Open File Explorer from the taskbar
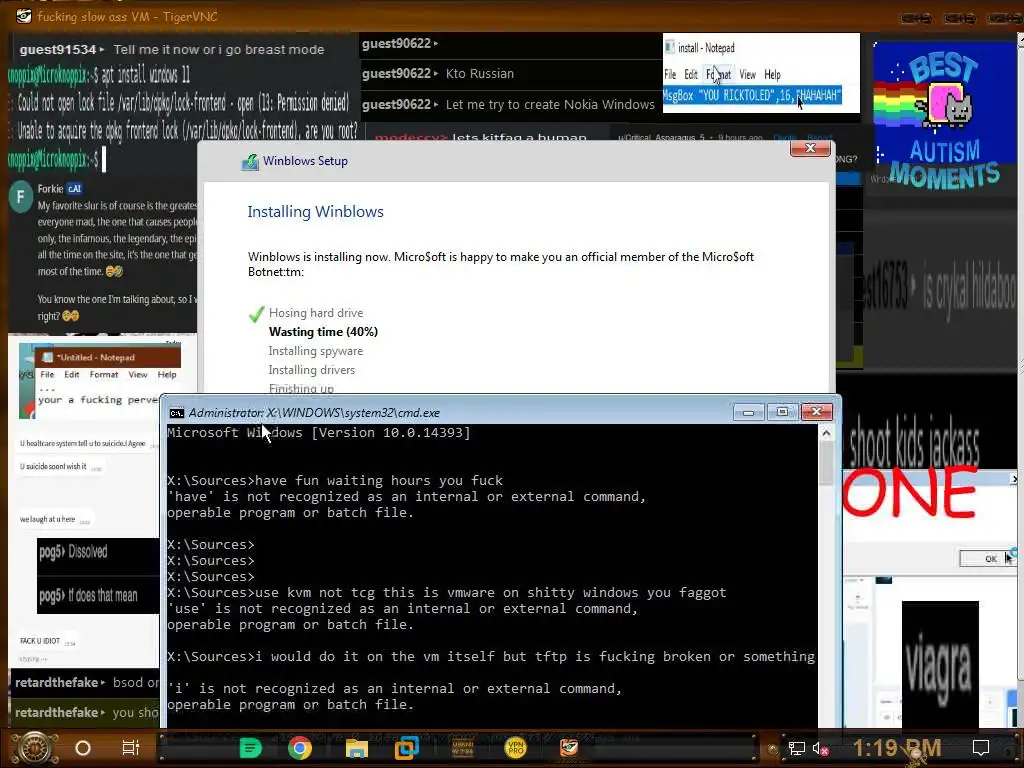The width and height of the screenshot is (1024, 768). tap(357, 748)
